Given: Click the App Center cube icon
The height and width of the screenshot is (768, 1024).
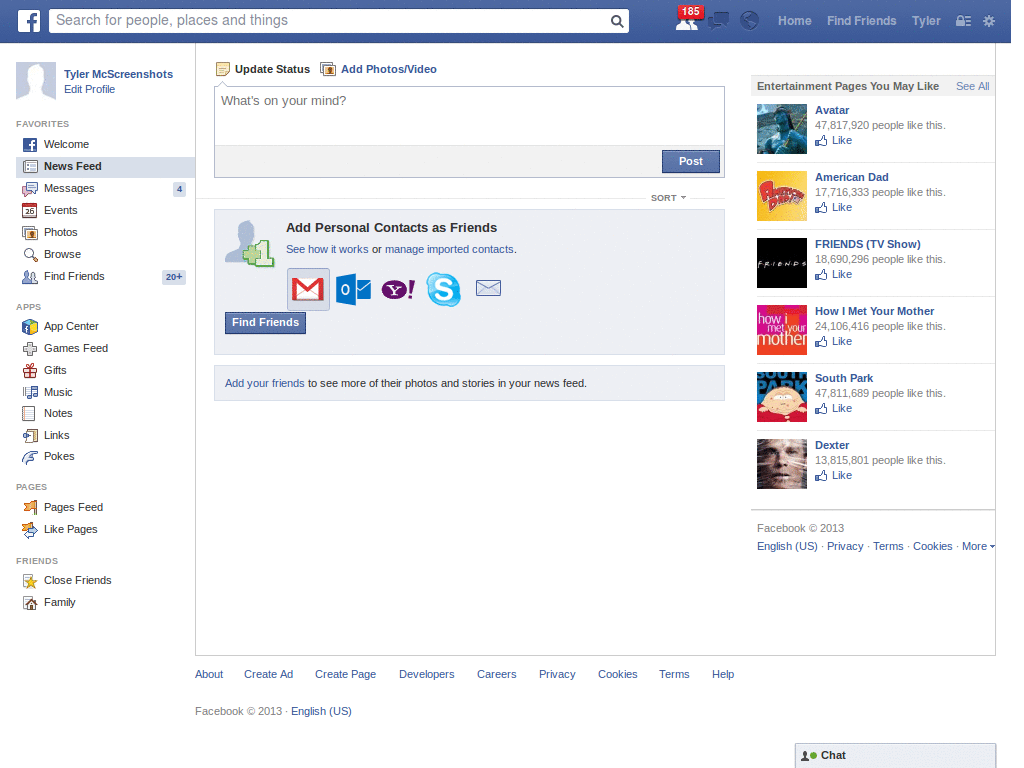Looking at the screenshot, I should tap(30, 327).
